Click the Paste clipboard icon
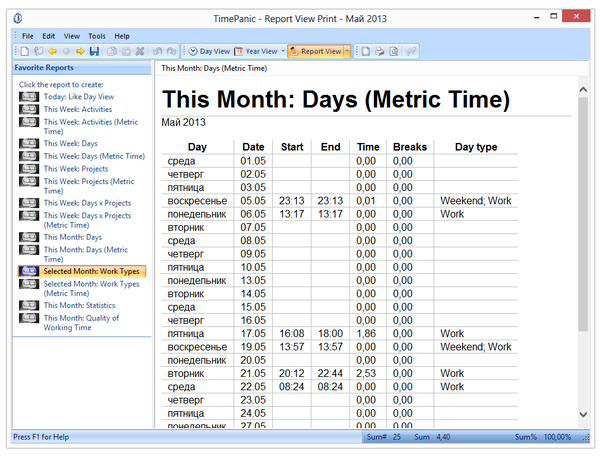600x456 pixels. [126, 51]
